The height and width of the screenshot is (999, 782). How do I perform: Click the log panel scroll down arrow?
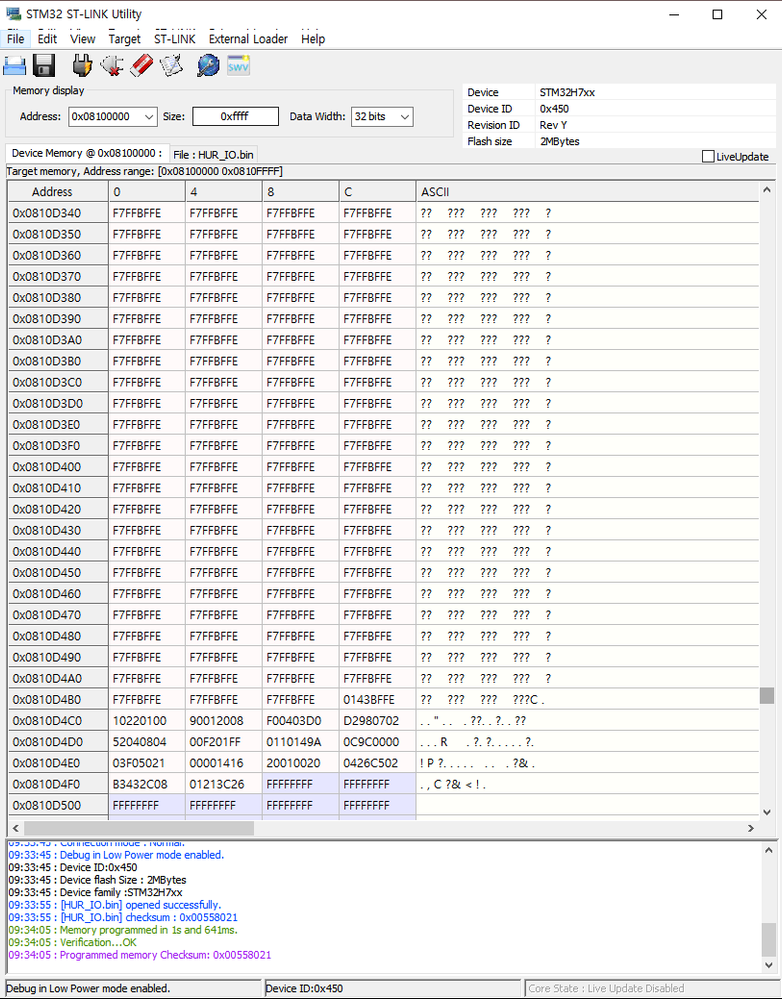pyautogui.click(x=769, y=965)
